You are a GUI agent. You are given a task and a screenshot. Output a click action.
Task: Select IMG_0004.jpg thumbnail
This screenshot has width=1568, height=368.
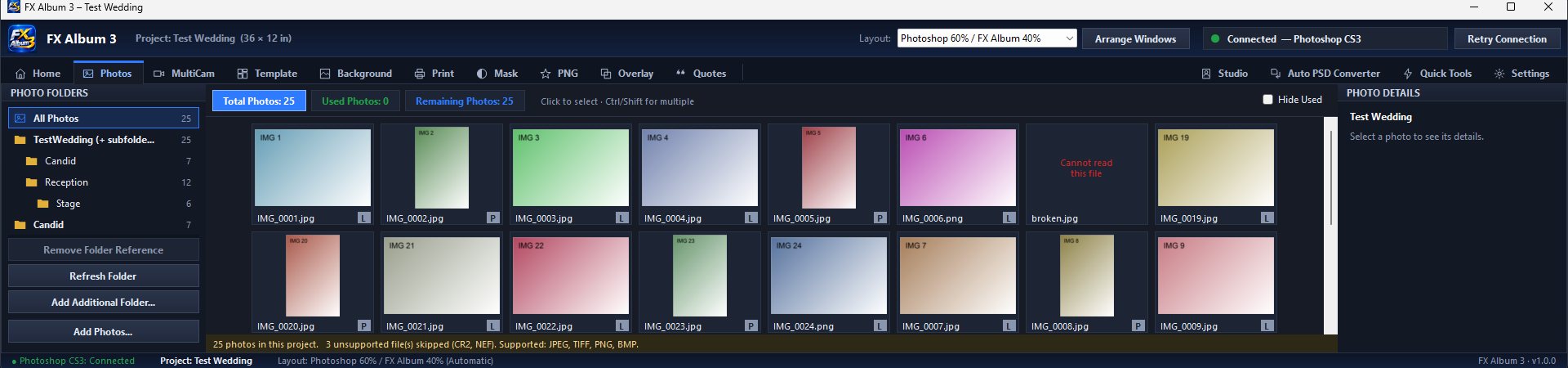point(700,174)
